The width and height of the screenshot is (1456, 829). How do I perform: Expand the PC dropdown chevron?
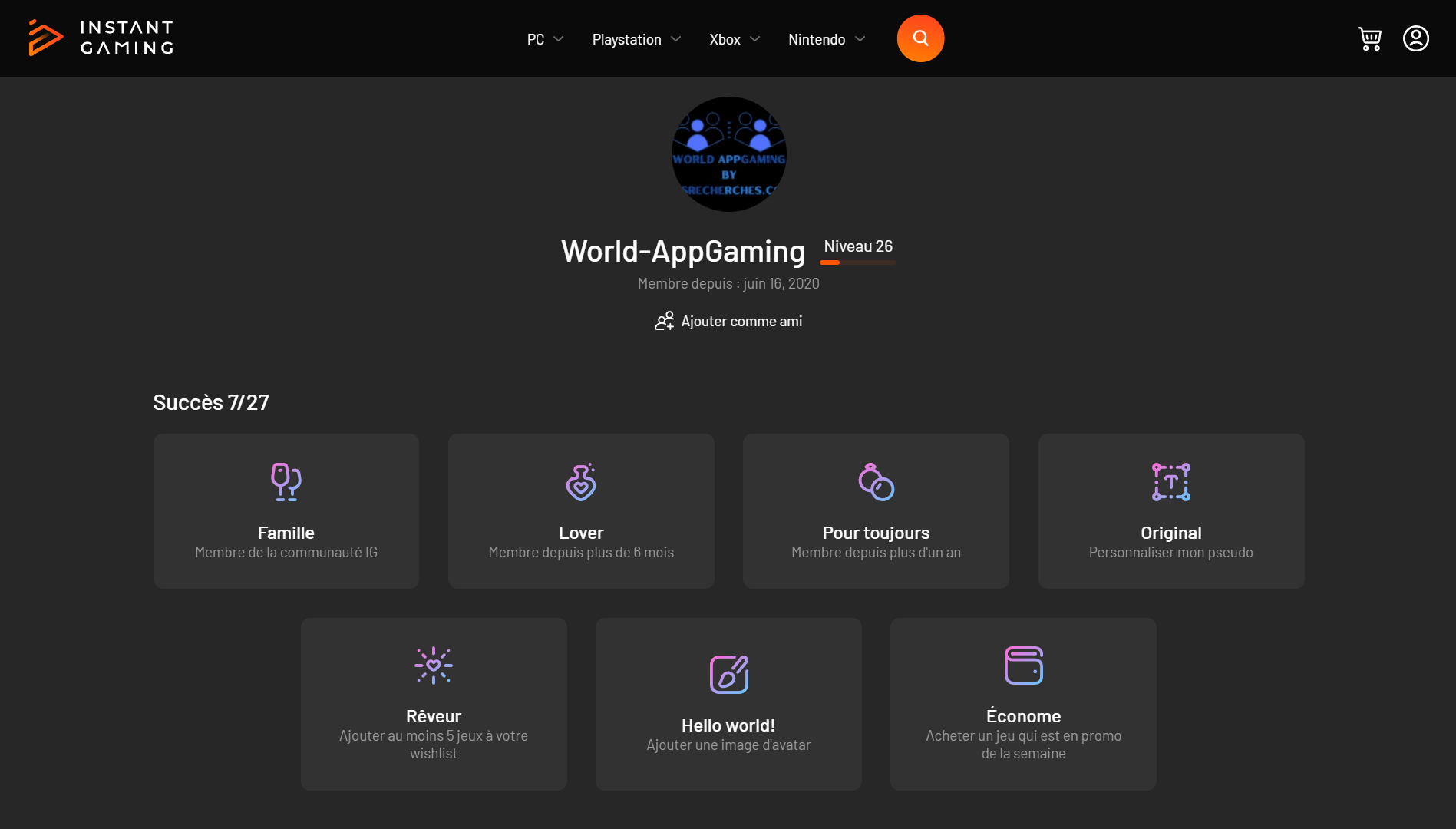[559, 39]
